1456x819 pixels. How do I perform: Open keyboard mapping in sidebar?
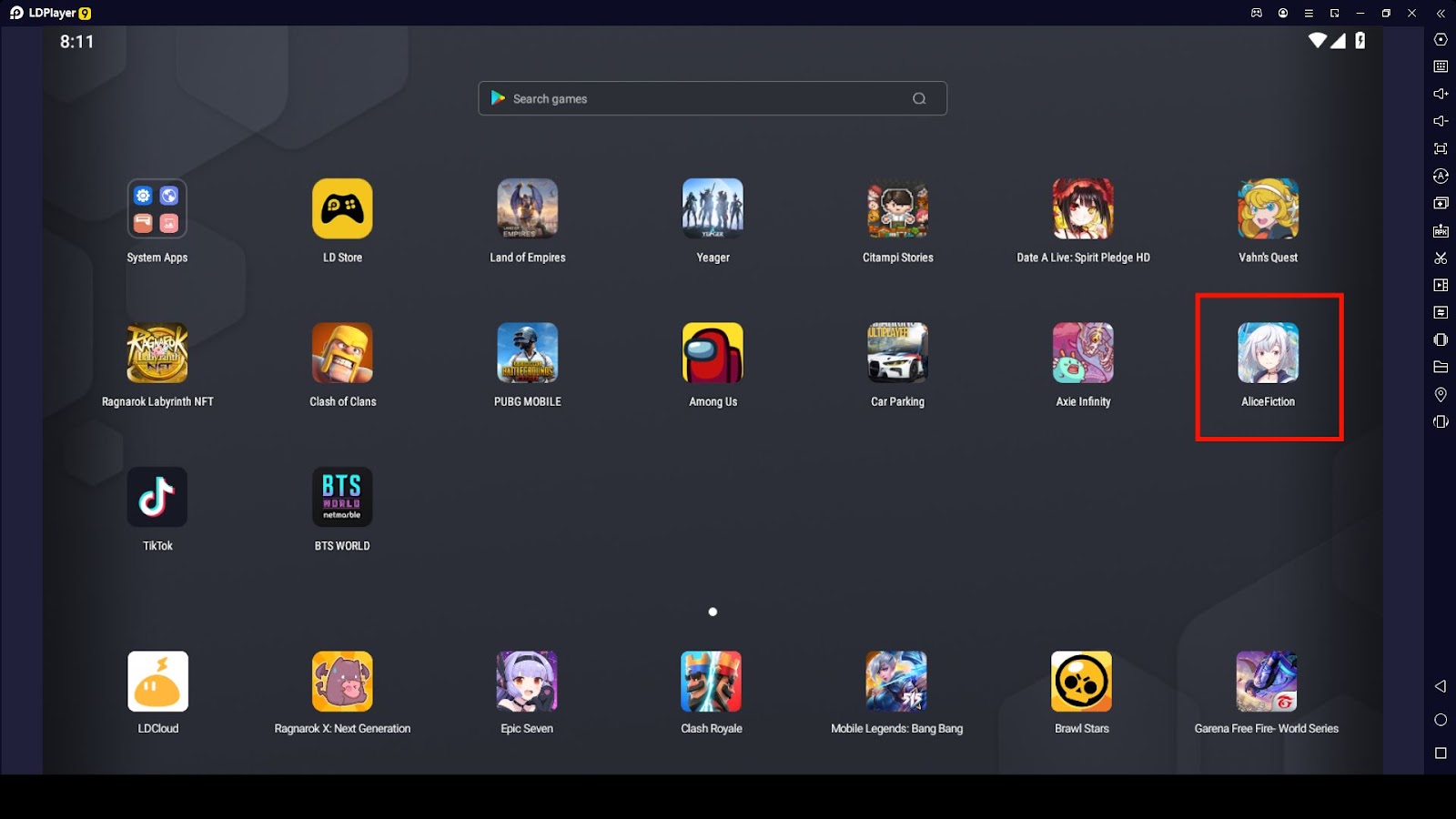coord(1441,66)
